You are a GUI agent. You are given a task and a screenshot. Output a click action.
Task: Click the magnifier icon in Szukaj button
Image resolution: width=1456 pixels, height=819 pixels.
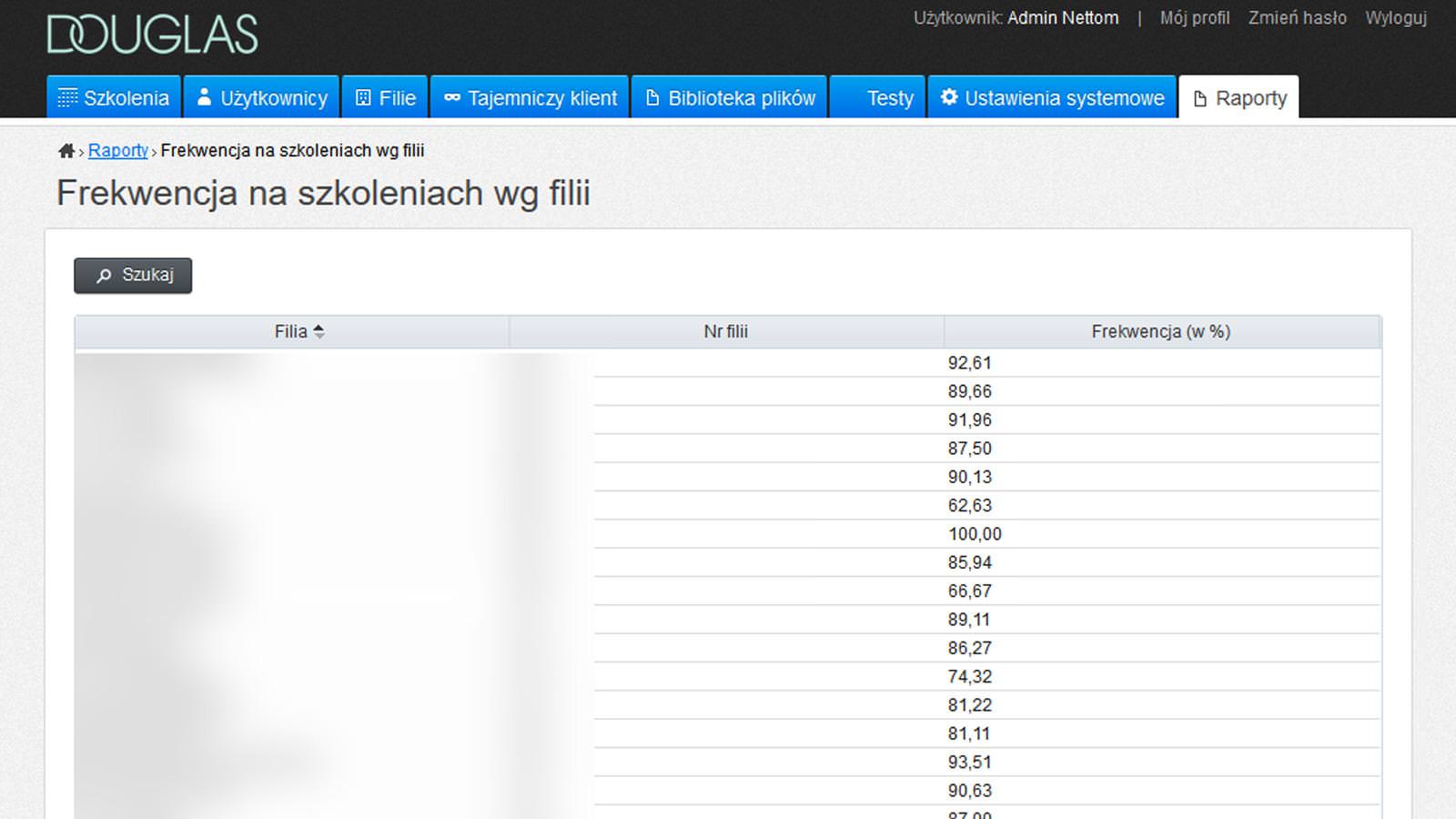click(x=105, y=276)
